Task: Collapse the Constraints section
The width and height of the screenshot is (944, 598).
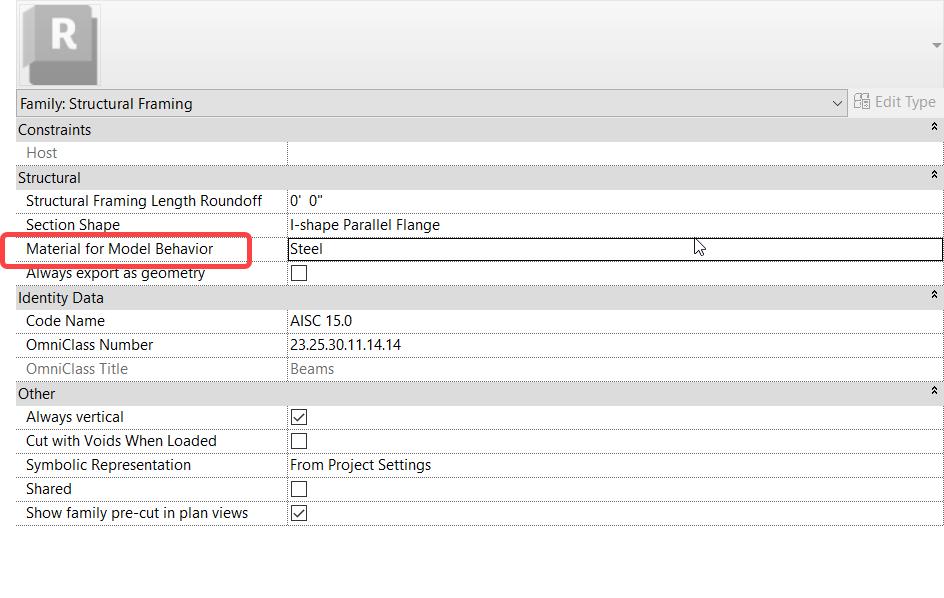Action: click(934, 128)
